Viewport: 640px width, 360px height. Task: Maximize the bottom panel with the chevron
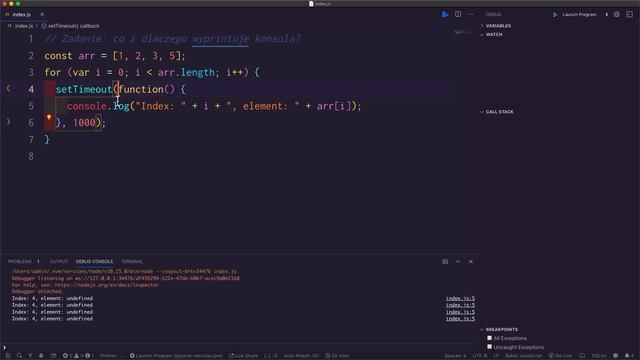coord(458,262)
